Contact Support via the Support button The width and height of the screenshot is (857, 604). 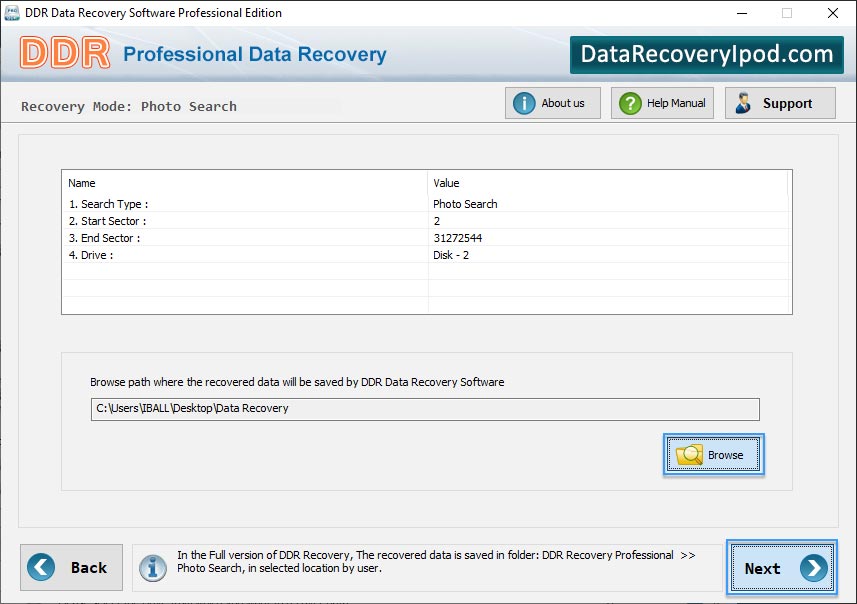780,103
